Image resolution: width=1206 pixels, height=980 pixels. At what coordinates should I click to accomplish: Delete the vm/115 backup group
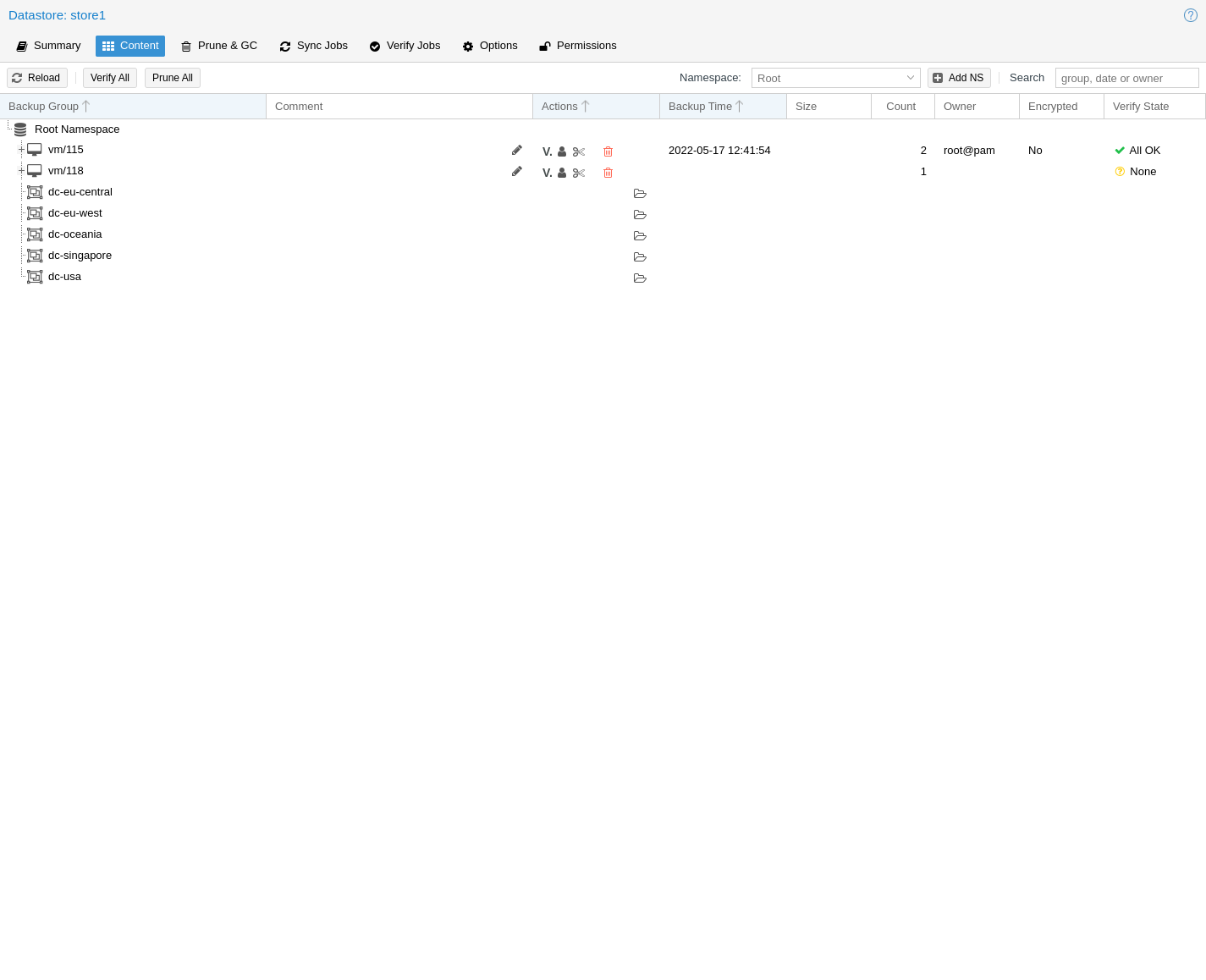coord(608,151)
